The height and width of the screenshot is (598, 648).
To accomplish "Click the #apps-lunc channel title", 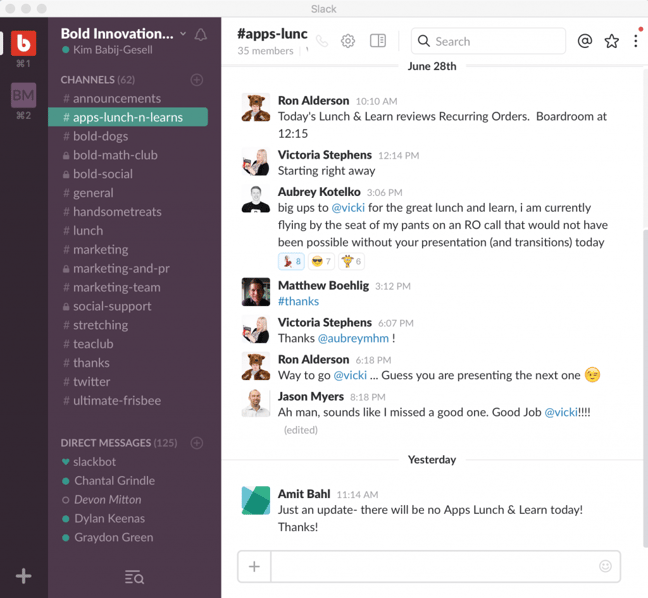I will [272, 34].
